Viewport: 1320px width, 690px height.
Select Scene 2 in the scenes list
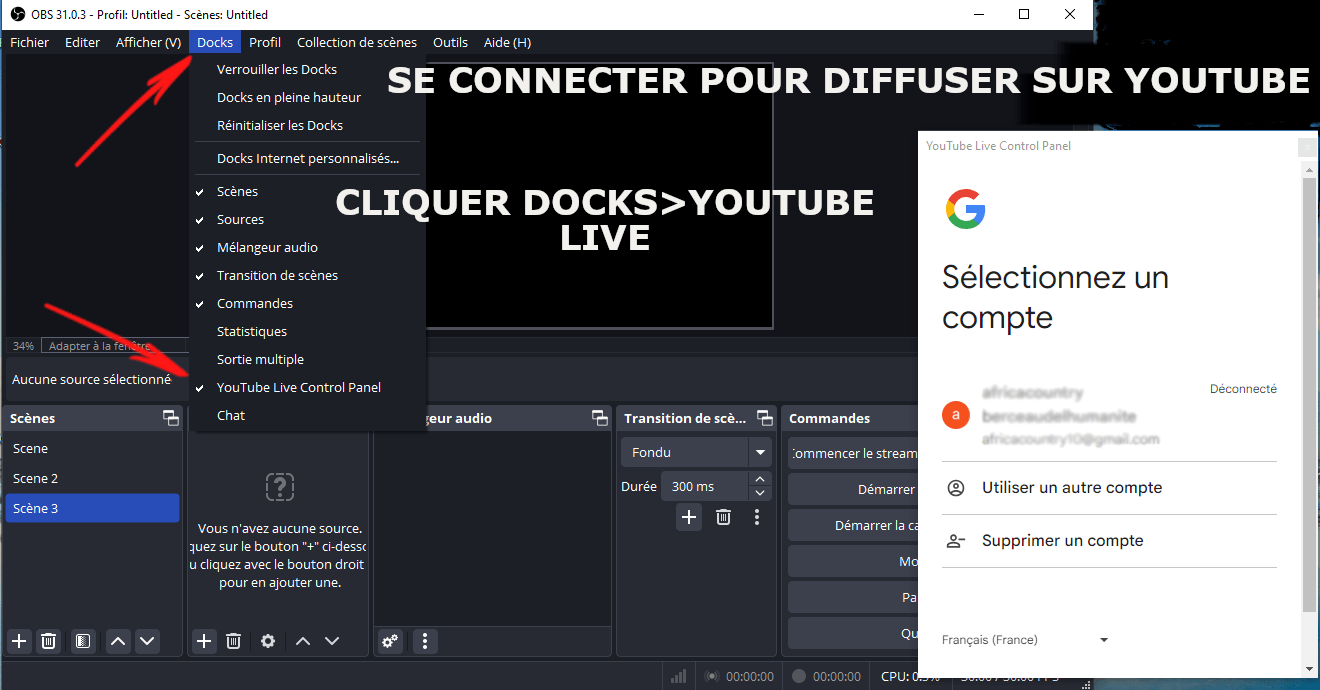click(94, 478)
